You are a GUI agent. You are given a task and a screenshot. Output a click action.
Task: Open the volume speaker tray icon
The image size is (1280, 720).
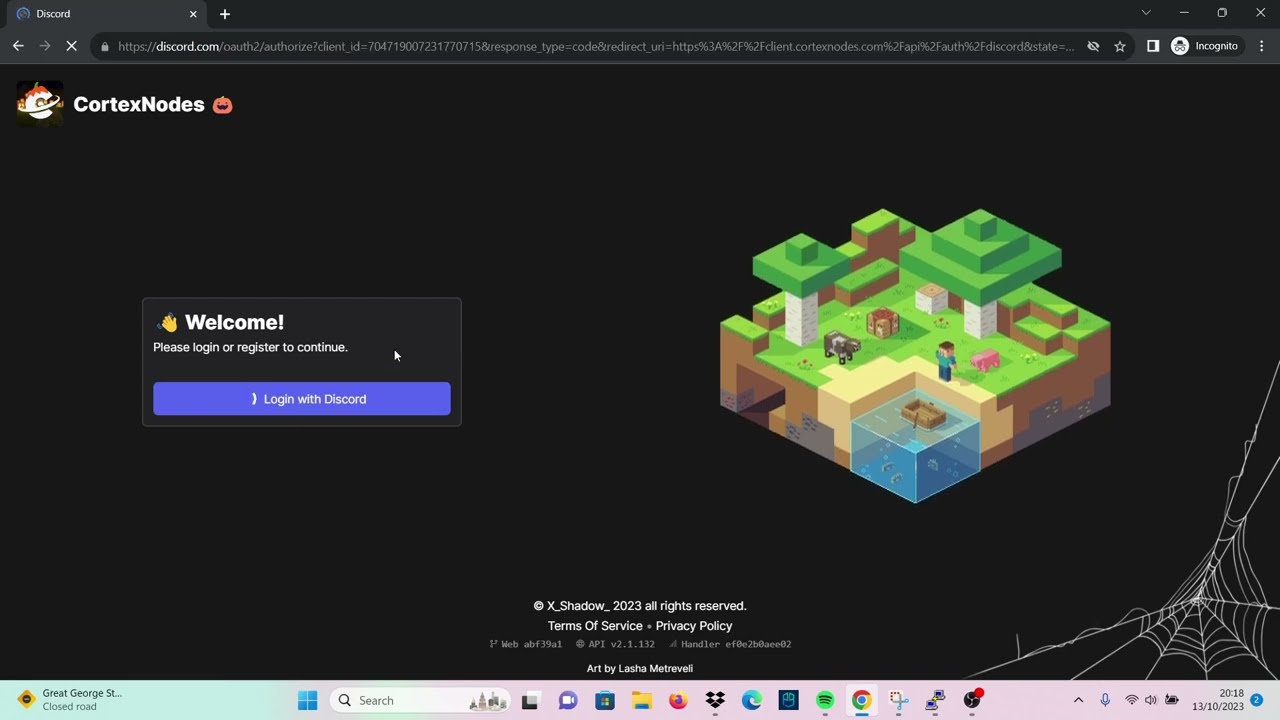[x=1151, y=700]
